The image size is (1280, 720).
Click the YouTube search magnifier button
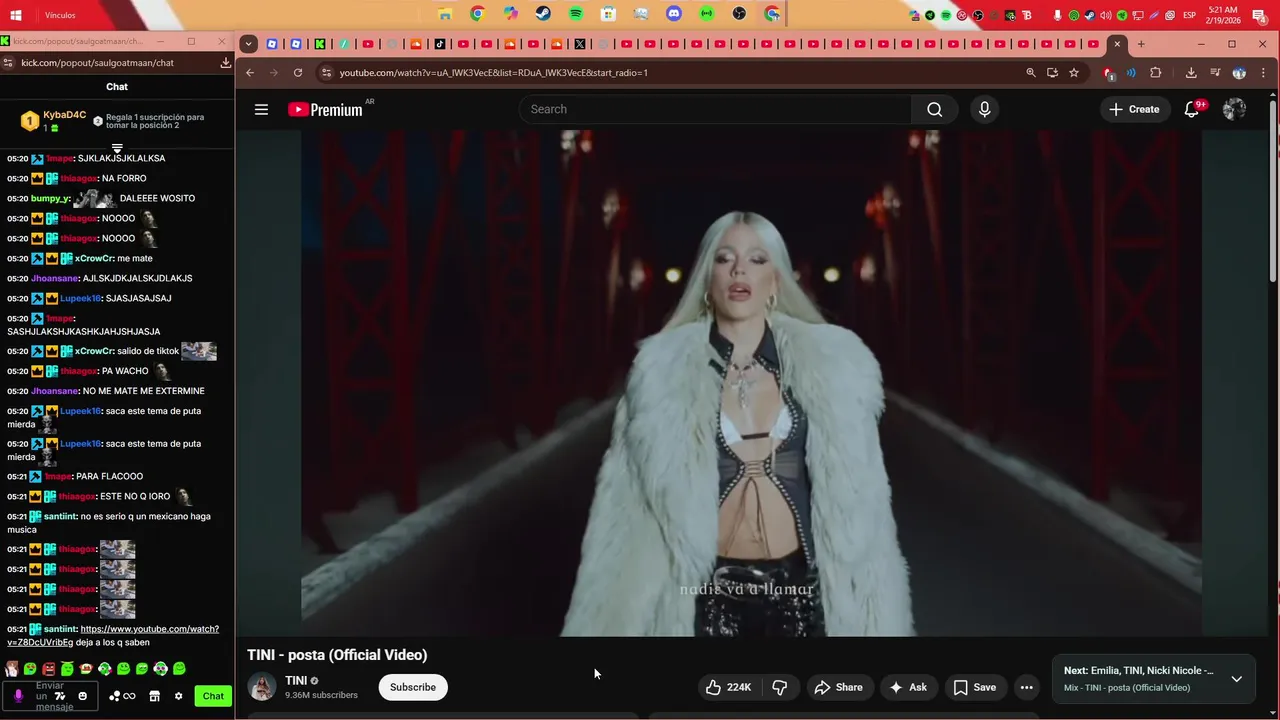(x=934, y=110)
